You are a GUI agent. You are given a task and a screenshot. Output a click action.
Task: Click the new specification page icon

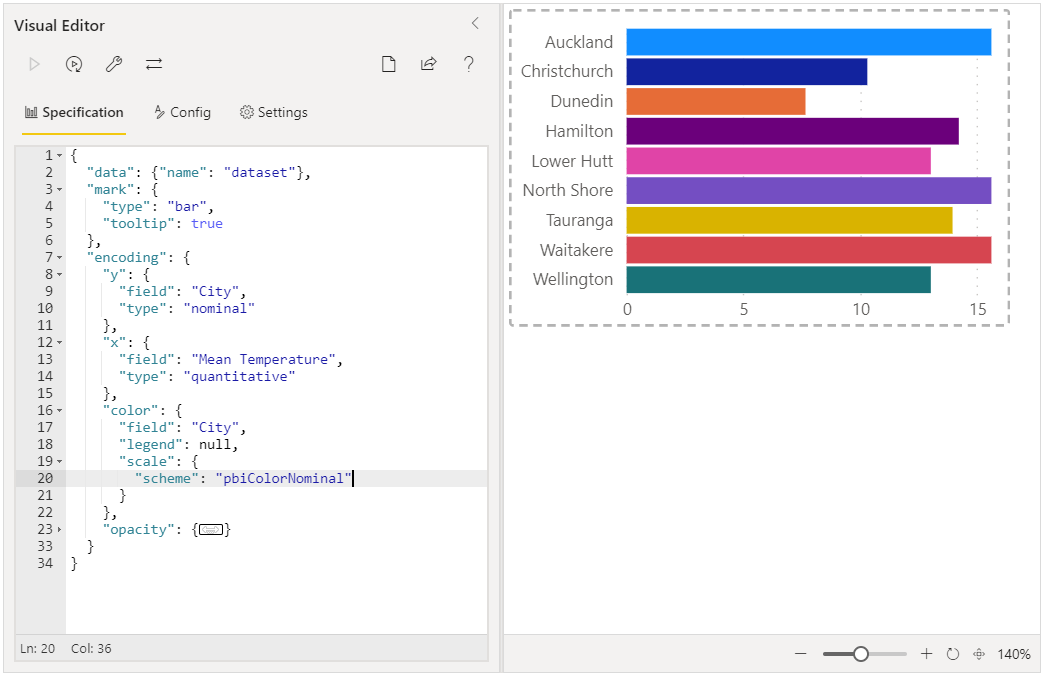click(389, 64)
